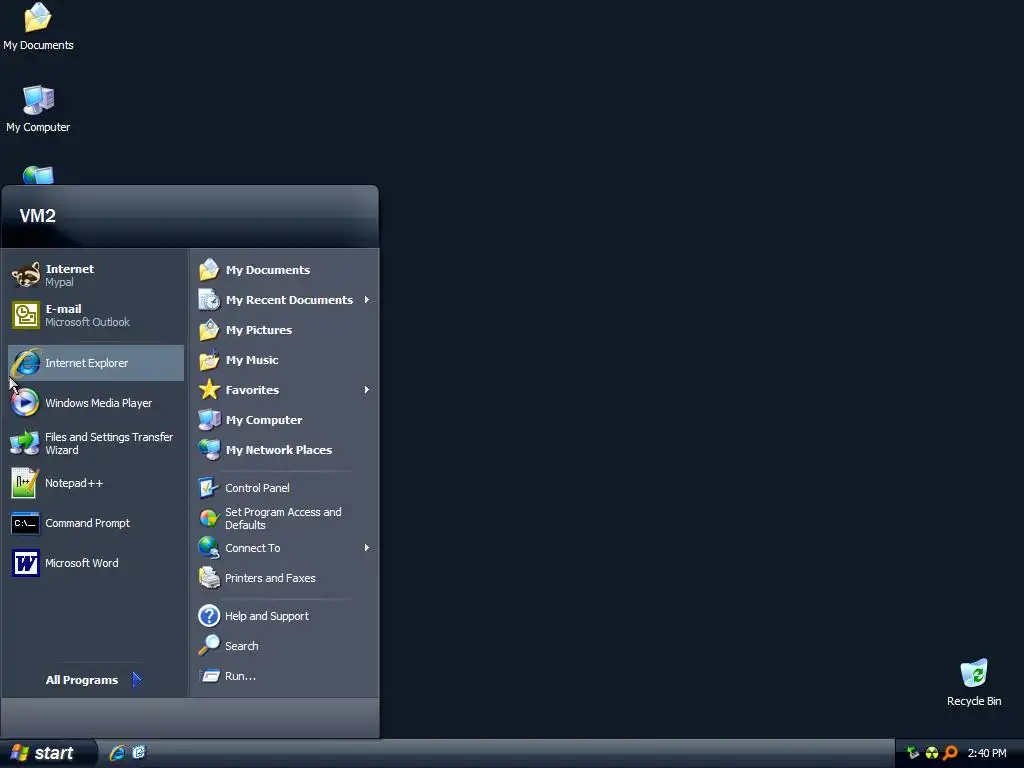The image size is (1024, 768).
Task: Open My Documents in Start menu
Action: (x=285, y=270)
